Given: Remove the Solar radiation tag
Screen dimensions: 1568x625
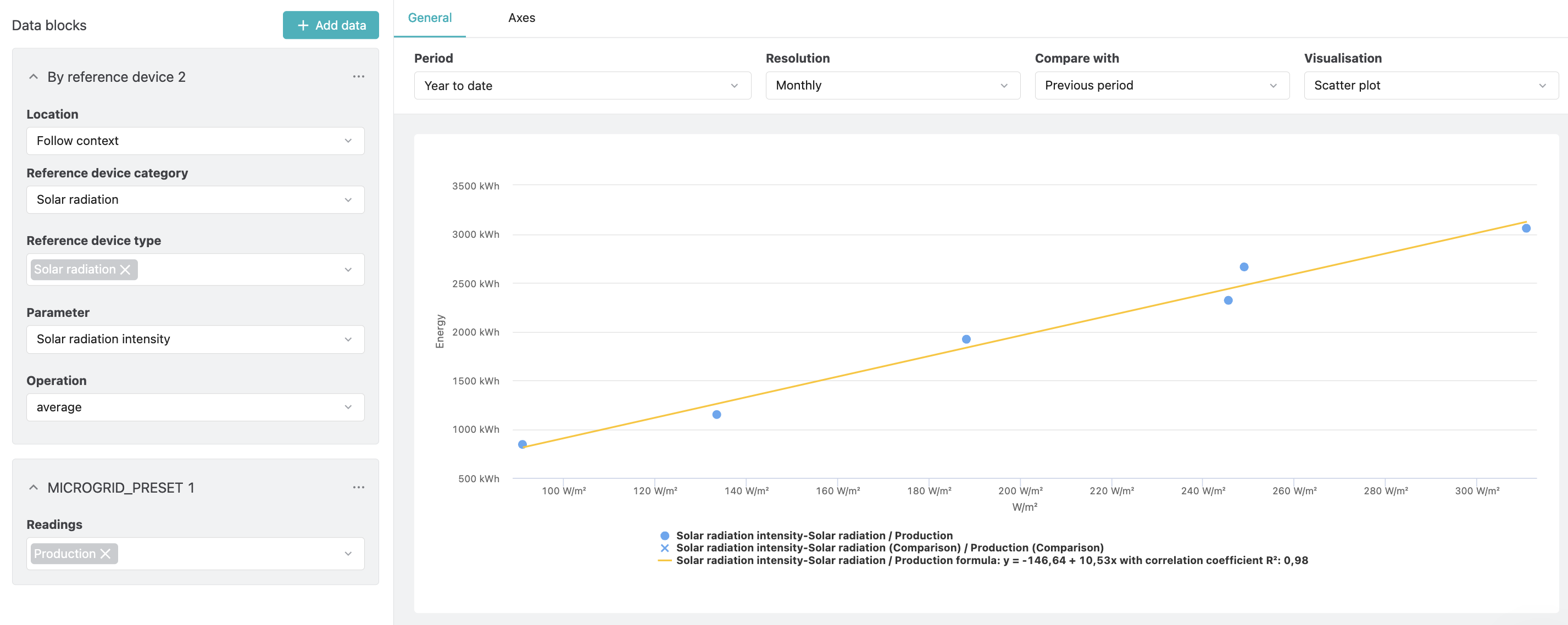Looking at the screenshot, I should [125, 270].
